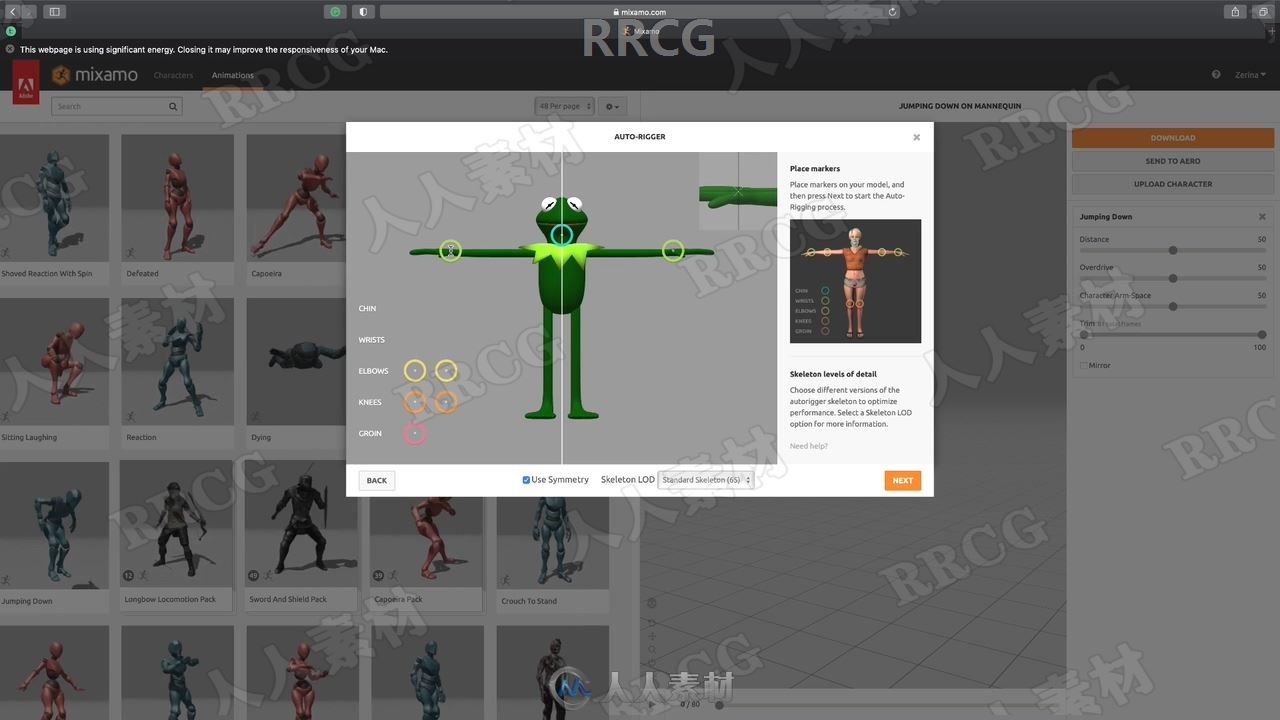Dismiss the energy warning banner
The width and height of the screenshot is (1280, 720).
(x=10, y=49)
